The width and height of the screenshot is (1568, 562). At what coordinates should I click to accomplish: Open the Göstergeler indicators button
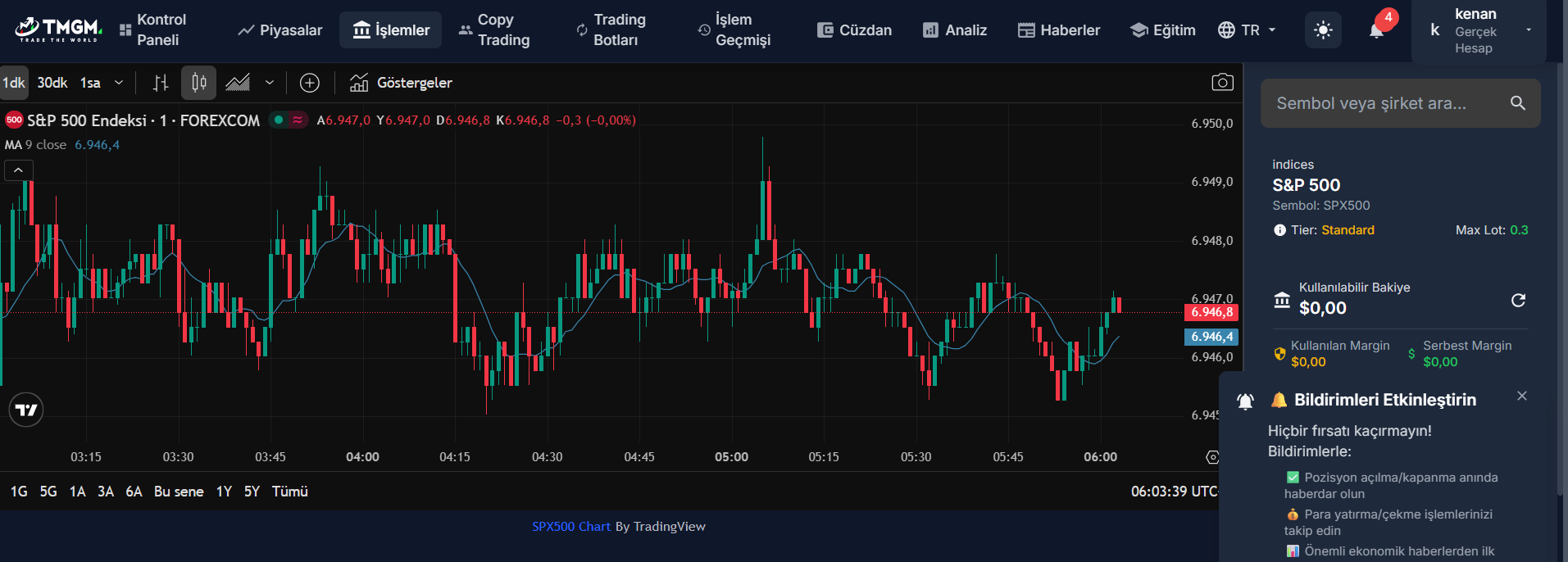402,83
